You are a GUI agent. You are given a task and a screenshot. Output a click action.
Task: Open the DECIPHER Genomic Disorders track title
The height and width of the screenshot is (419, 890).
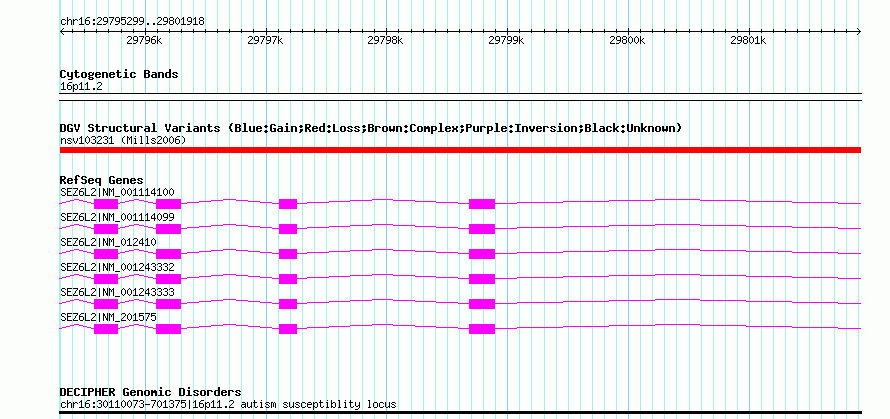click(150, 392)
